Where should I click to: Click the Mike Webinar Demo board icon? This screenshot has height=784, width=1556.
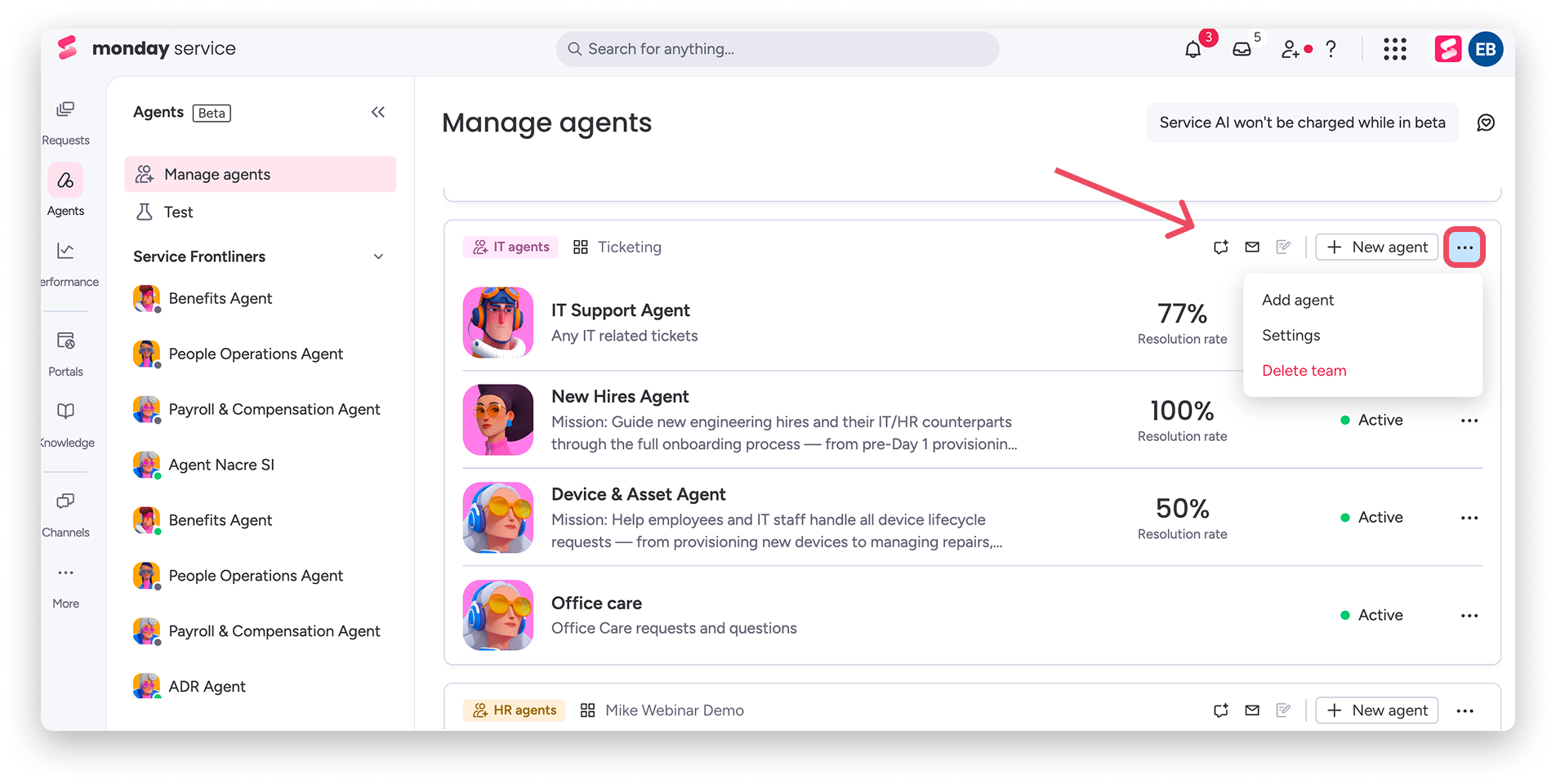tap(587, 710)
